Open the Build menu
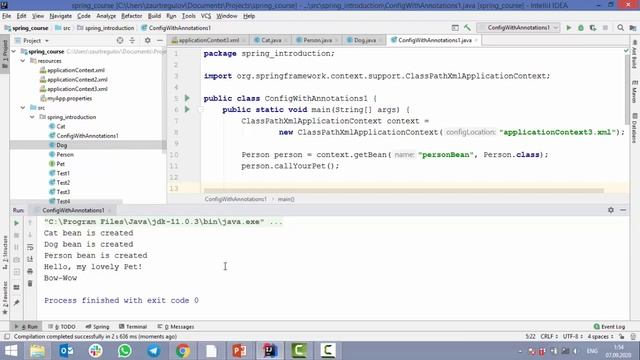640x360 pixels. (x=154, y=16)
